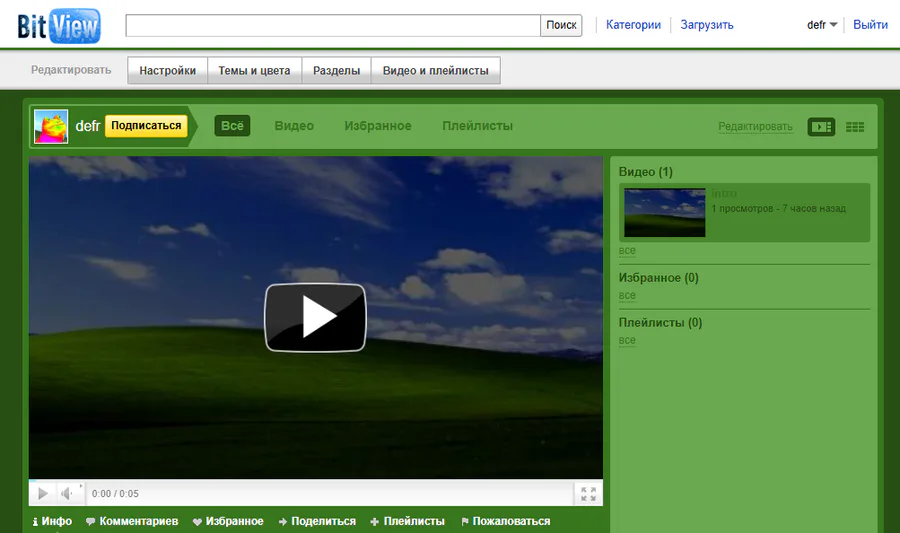This screenshot has height=533, width=900.
Task: Click the все link under Плейлисты (0)
Action: point(627,340)
